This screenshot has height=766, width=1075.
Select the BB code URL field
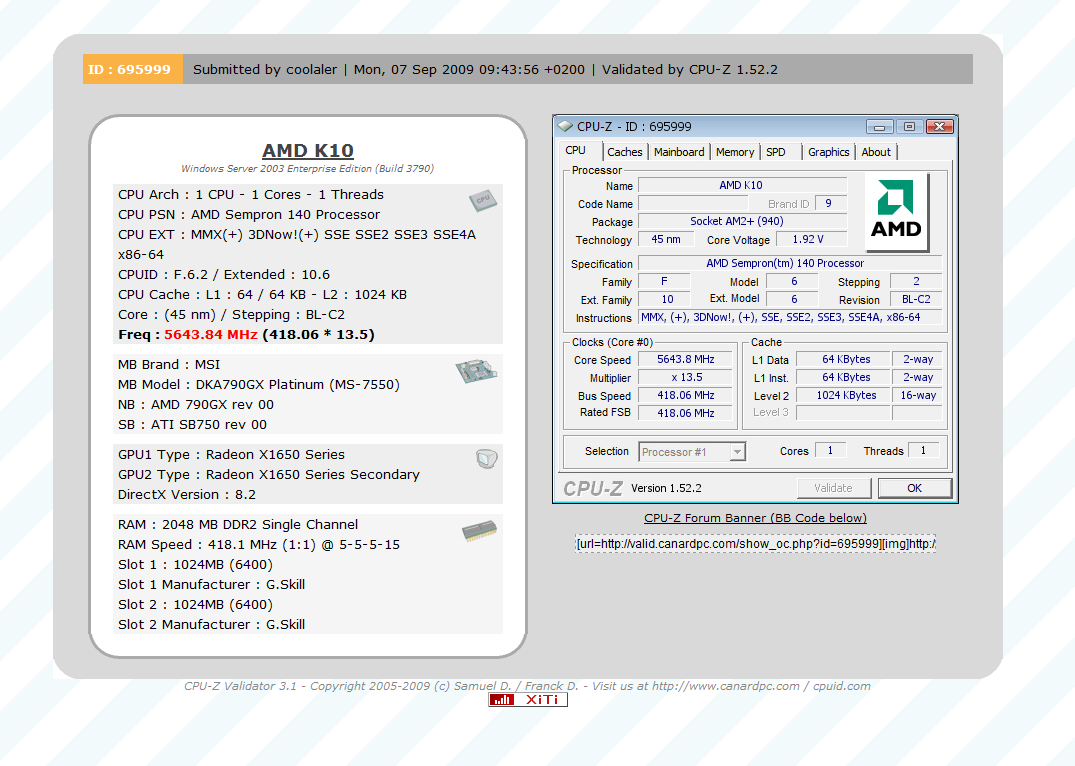click(x=756, y=544)
